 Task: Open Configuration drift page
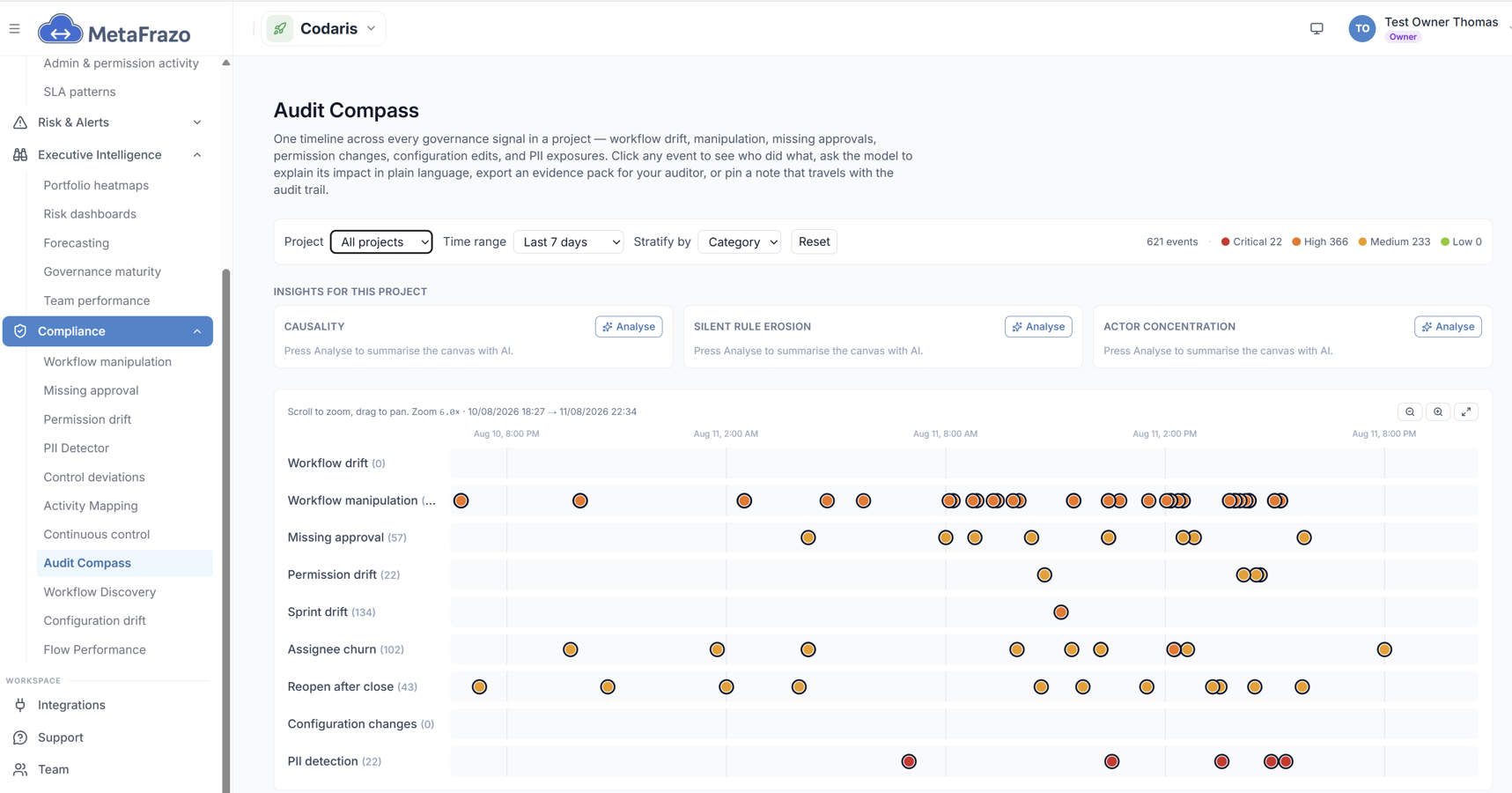pos(94,620)
